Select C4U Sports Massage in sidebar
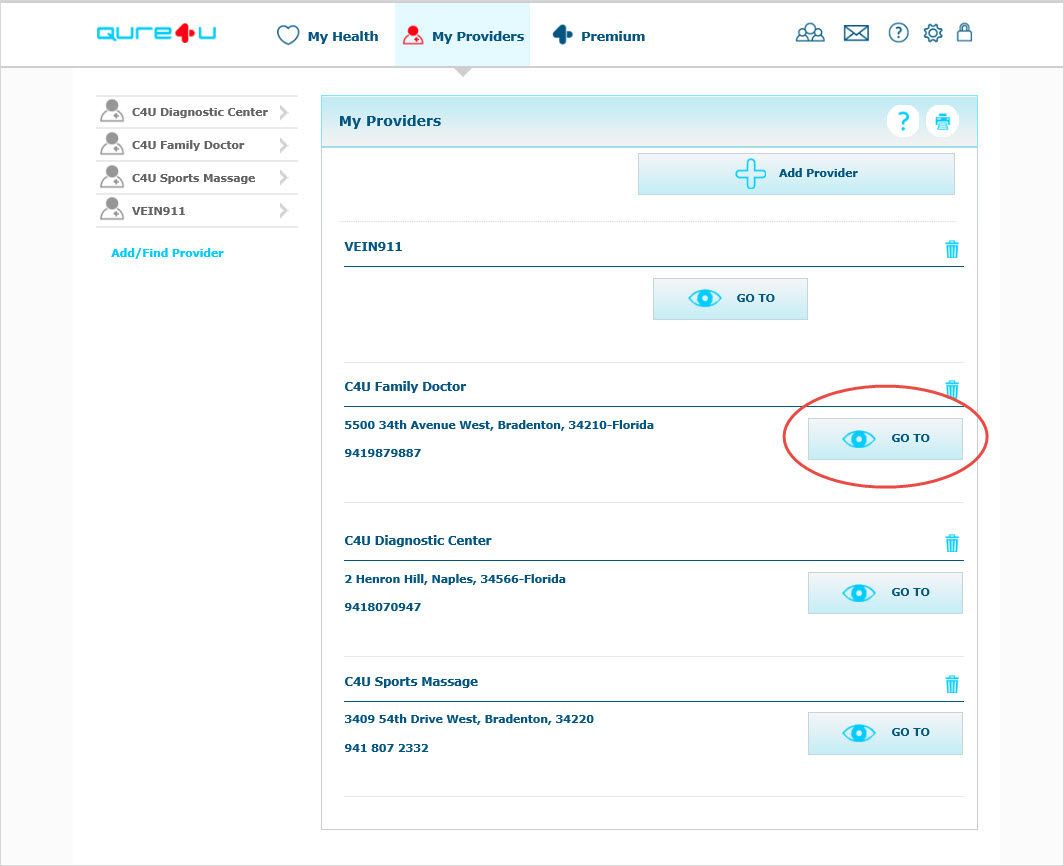 click(x=197, y=178)
